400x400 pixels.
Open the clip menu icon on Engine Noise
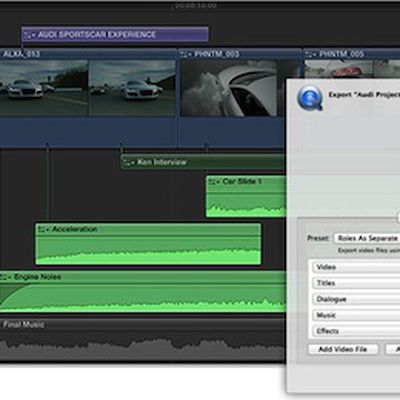(6, 277)
